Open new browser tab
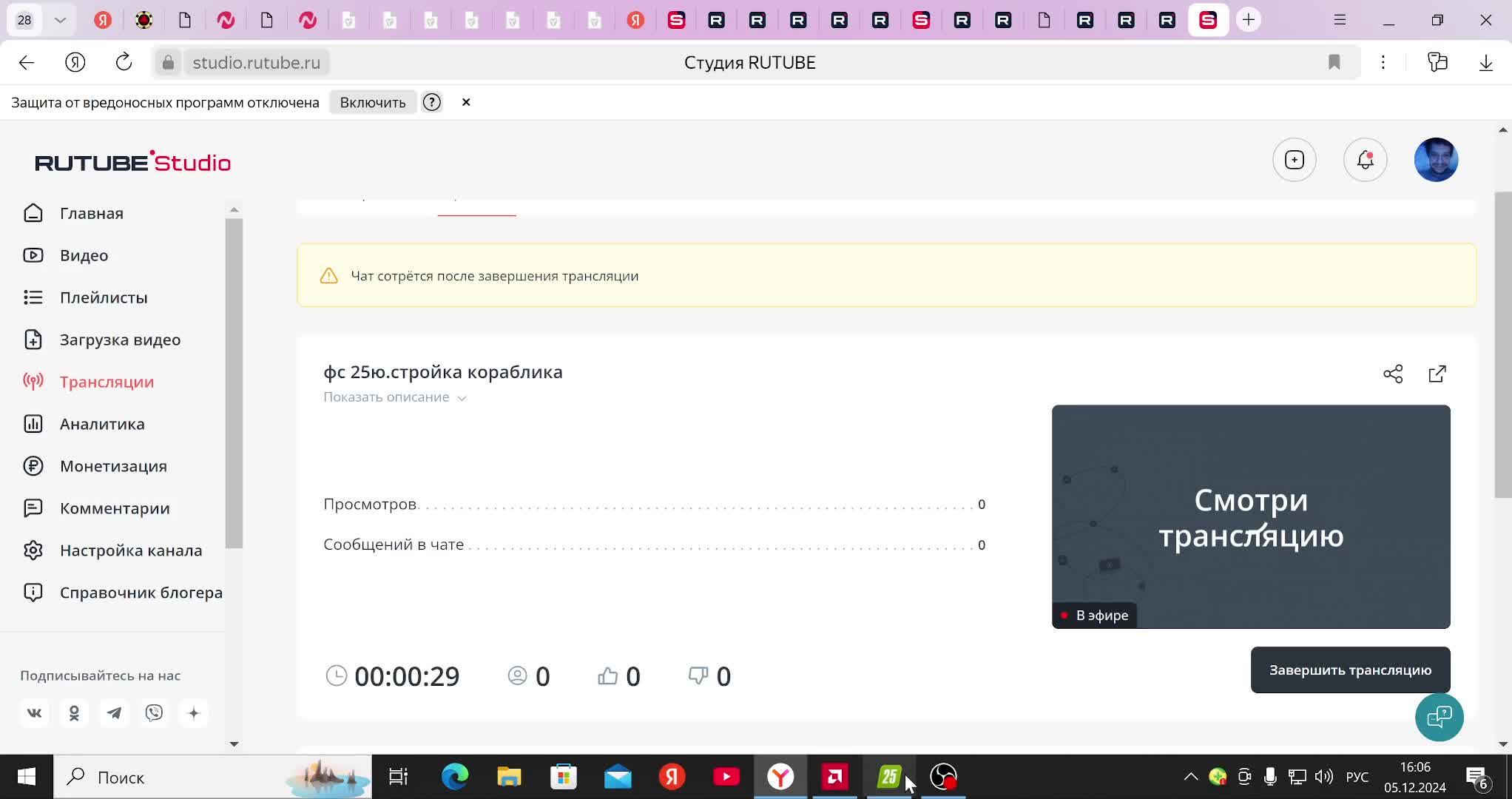The image size is (1512, 799). (1249, 20)
